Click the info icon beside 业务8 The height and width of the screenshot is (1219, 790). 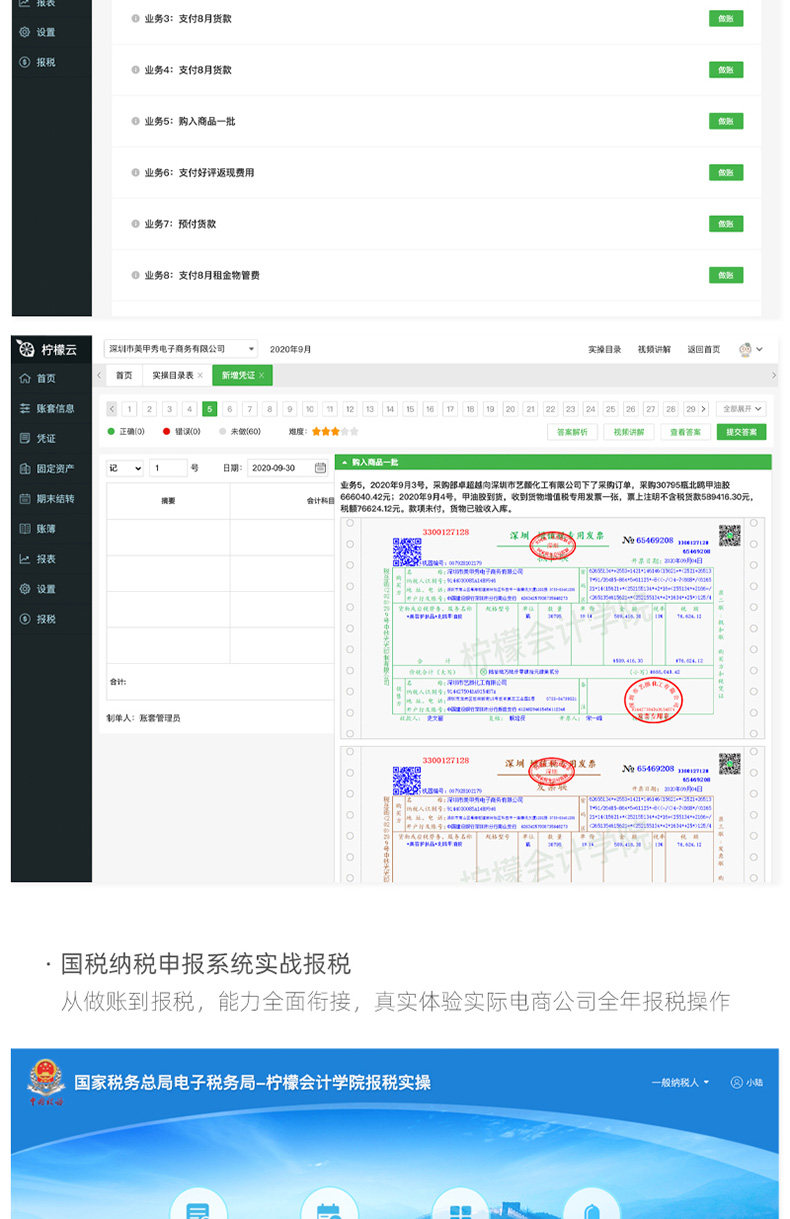[x=136, y=275]
